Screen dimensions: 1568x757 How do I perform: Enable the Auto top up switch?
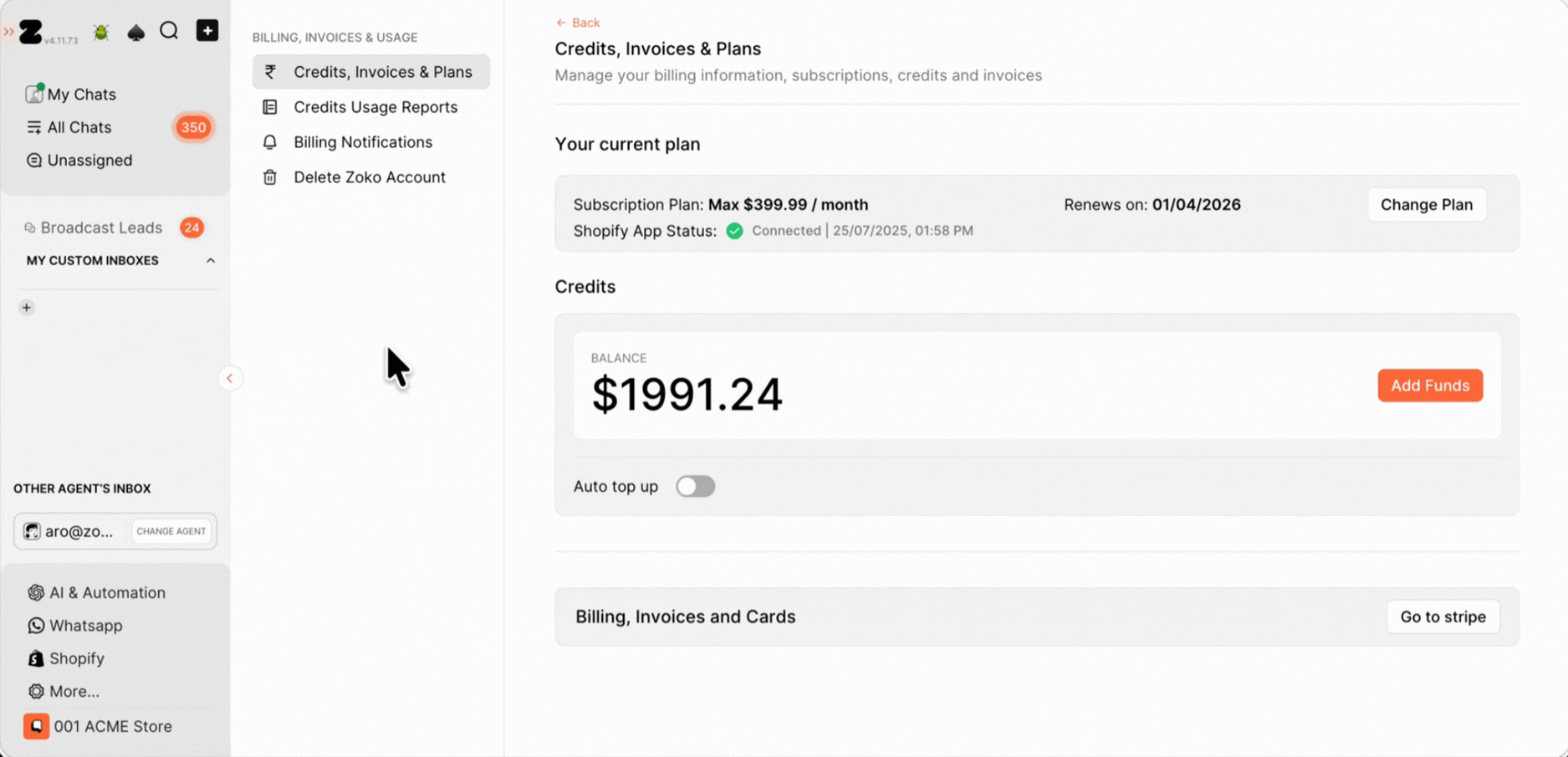[x=695, y=486]
